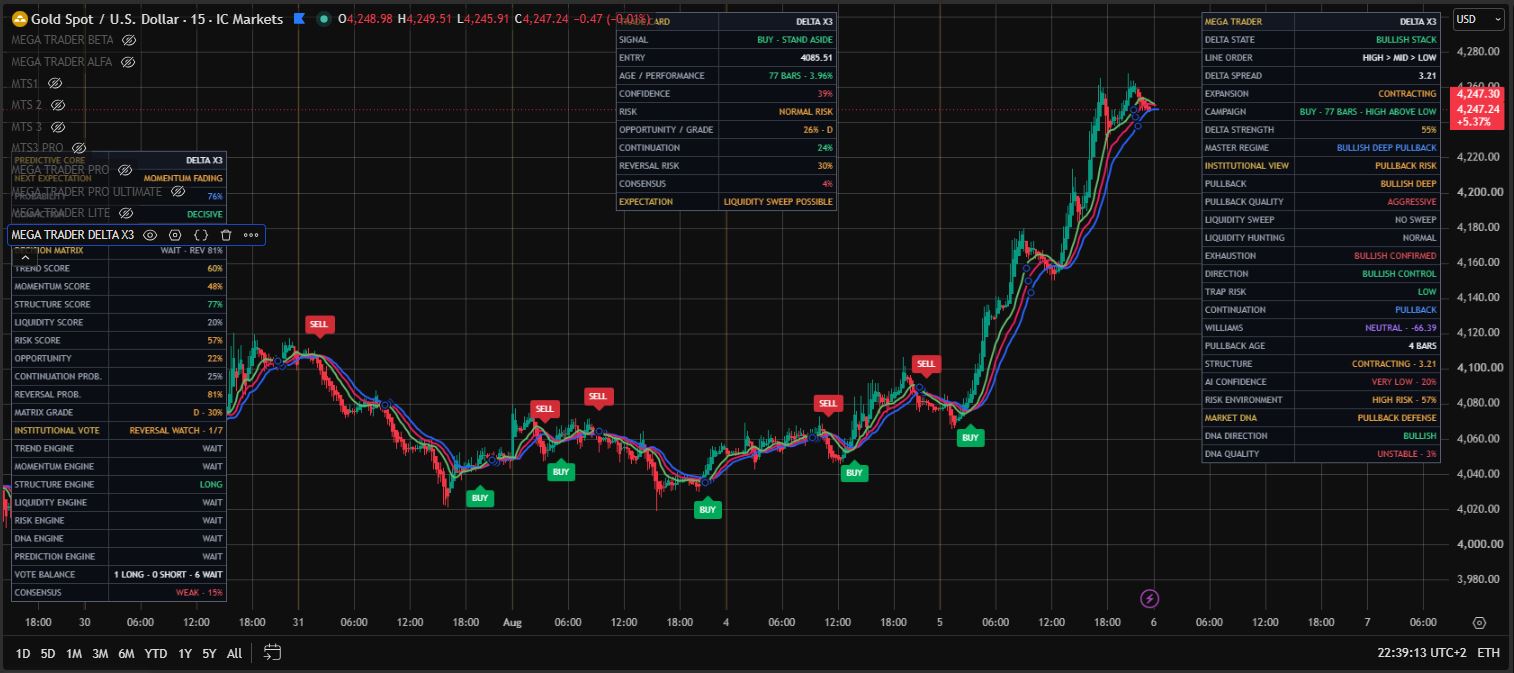
Task: Select the 5D time range
Action: (x=48, y=653)
